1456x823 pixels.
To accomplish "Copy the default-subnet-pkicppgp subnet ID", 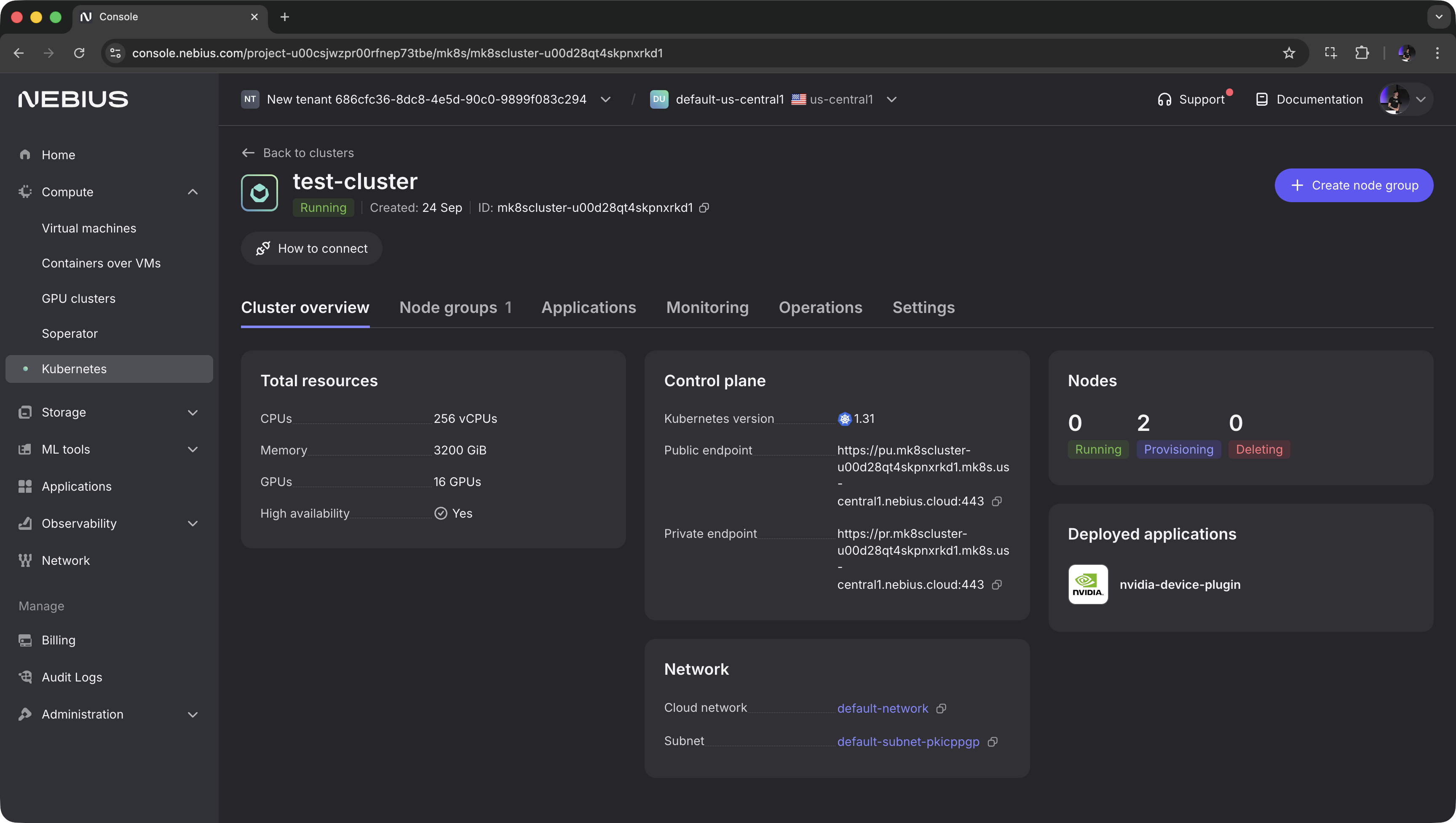I will click(993, 742).
